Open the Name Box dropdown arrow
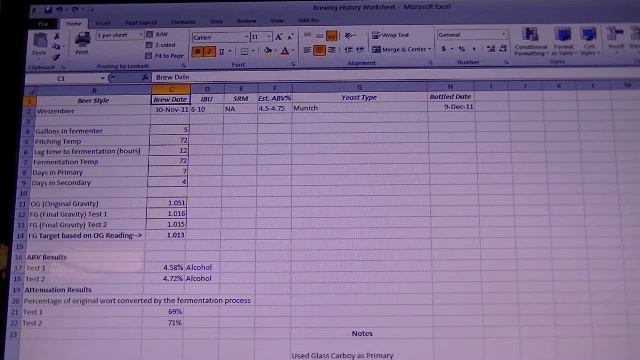This screenshot has width=640, height=360. point(102,78)
